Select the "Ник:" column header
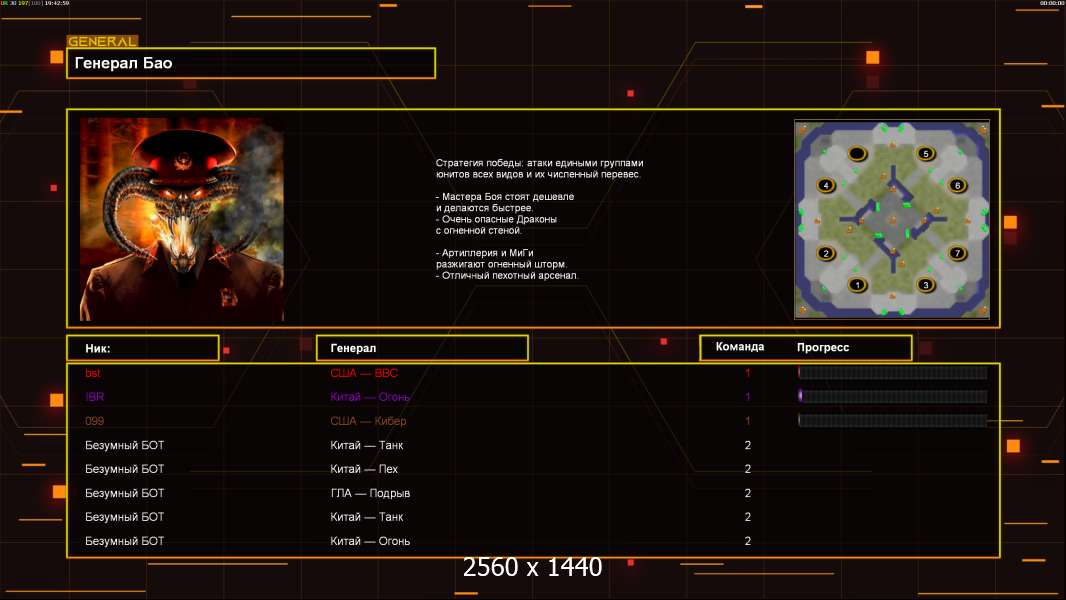This screenshot has height=600, width=1066. click(x=142, y=348)
